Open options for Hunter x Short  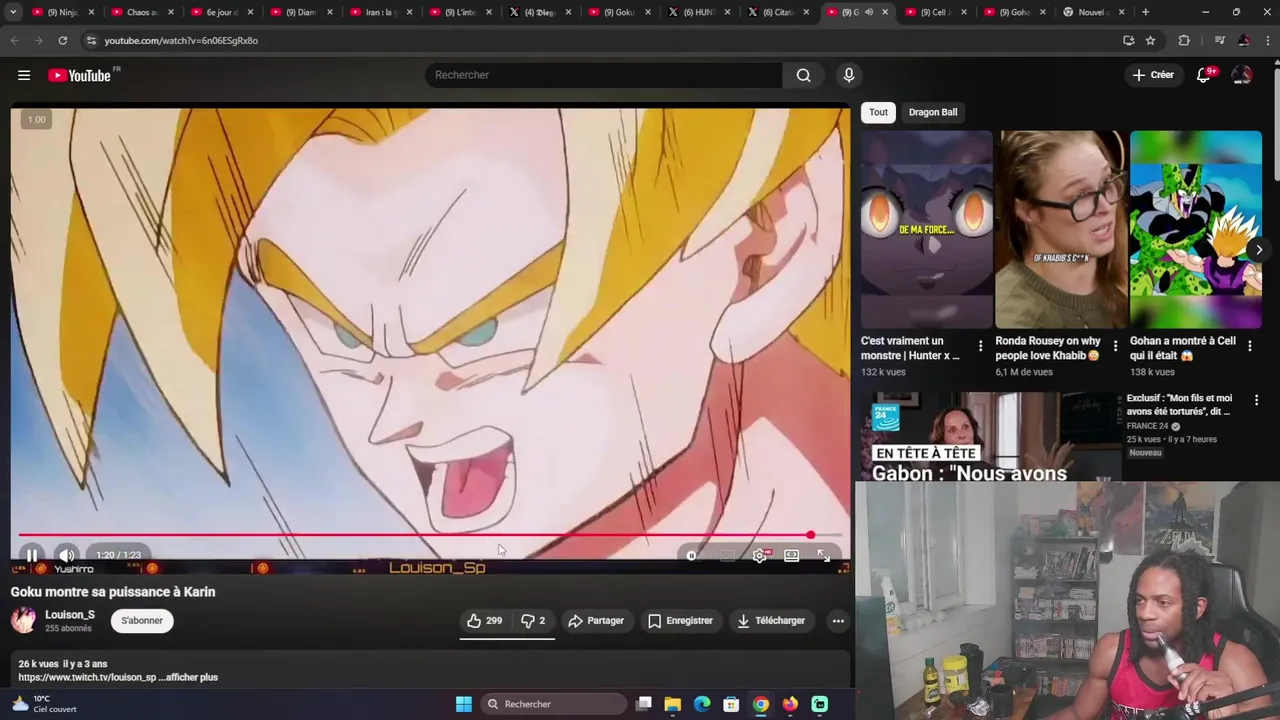(980, 347)
